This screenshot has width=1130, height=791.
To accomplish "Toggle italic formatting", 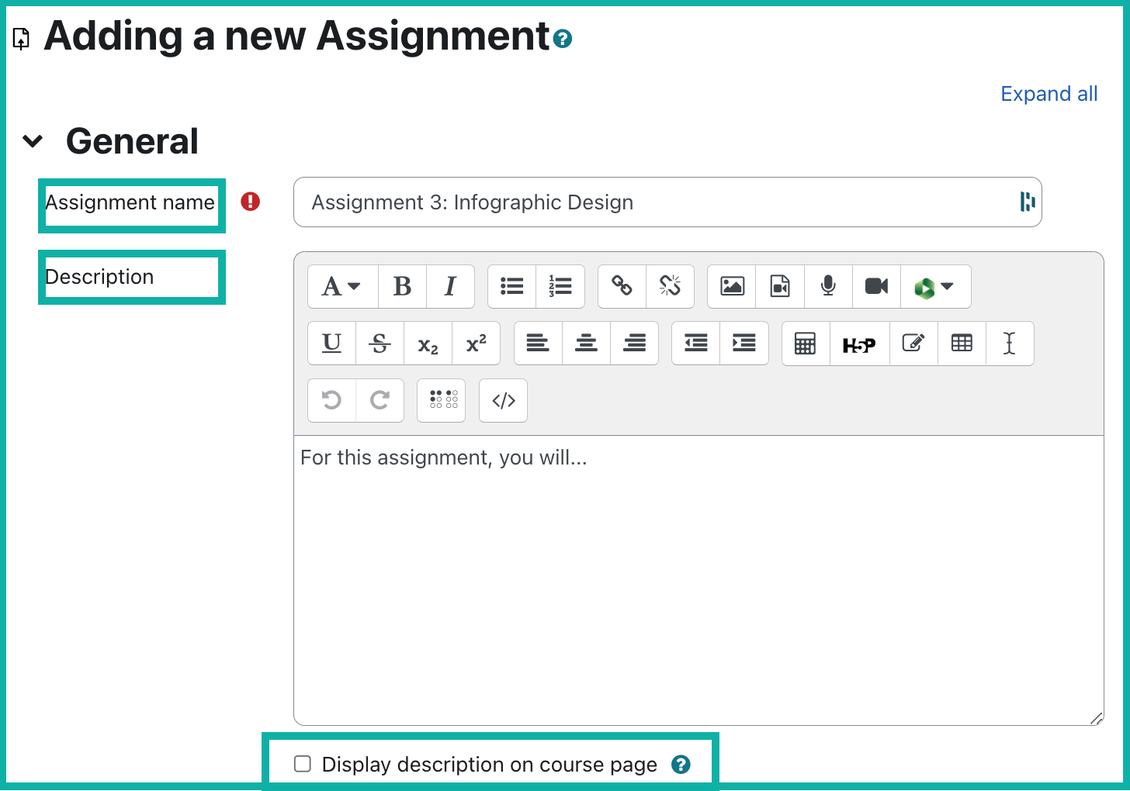I will (450, 287).
